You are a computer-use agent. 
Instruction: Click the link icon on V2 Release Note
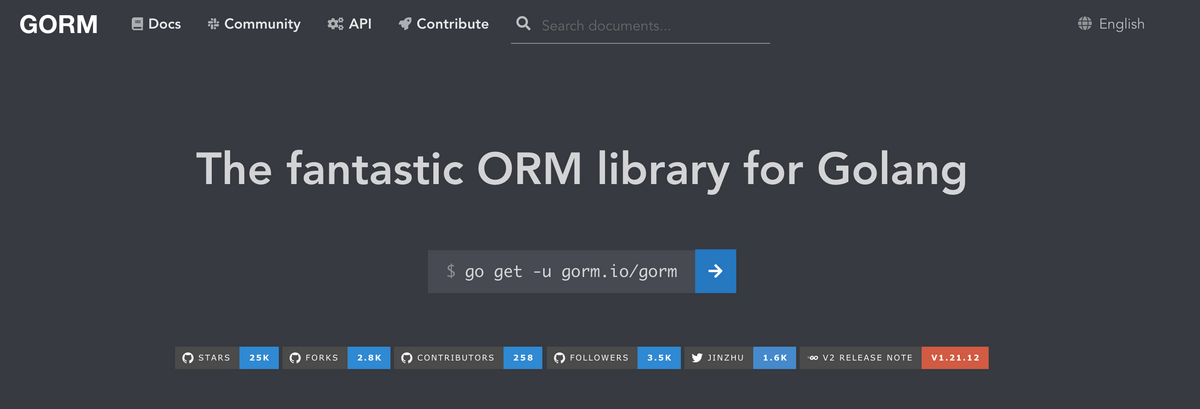coord(813,358)
